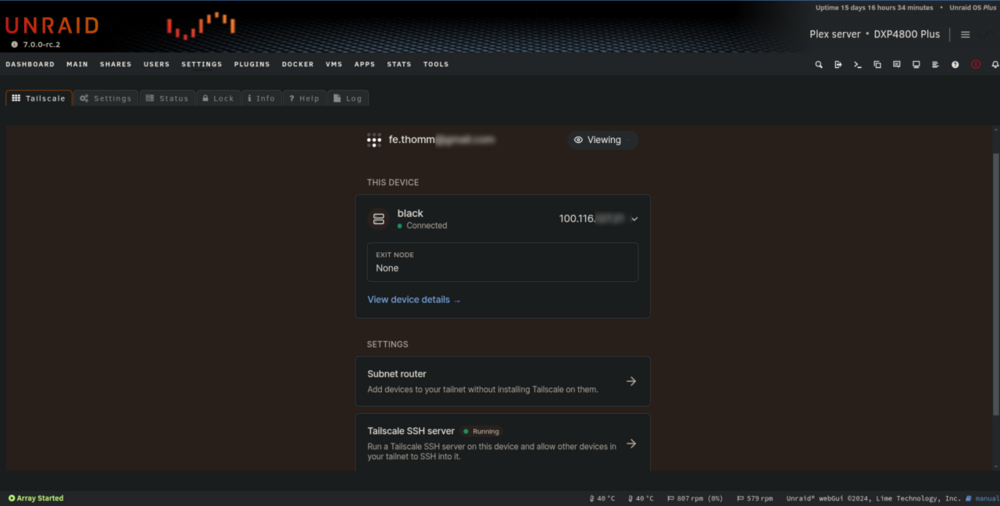Click the server icon beside black
This screenshot has width=1000, height=506.
[x=378, y=219]
